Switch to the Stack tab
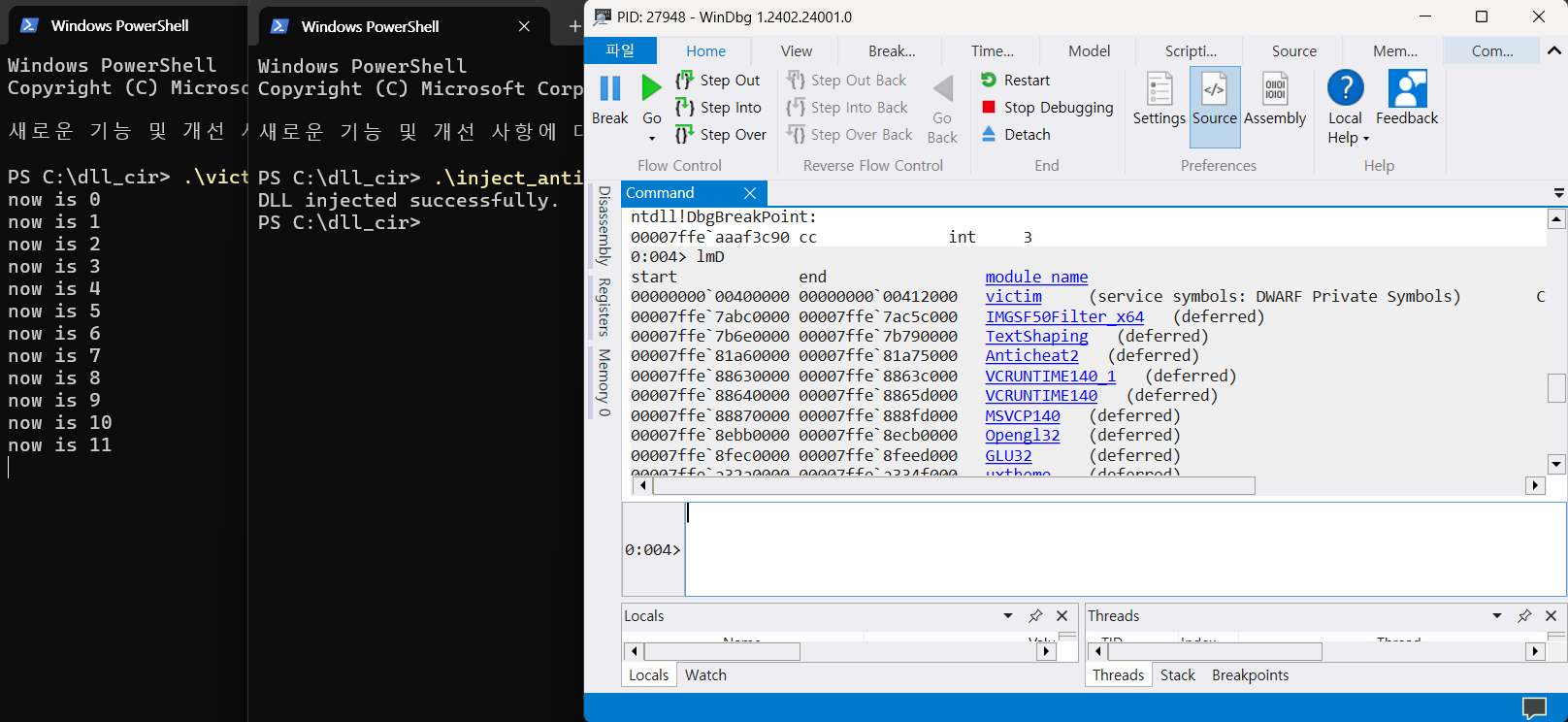The image size is (1568, 722). (x=1178, y=675)
